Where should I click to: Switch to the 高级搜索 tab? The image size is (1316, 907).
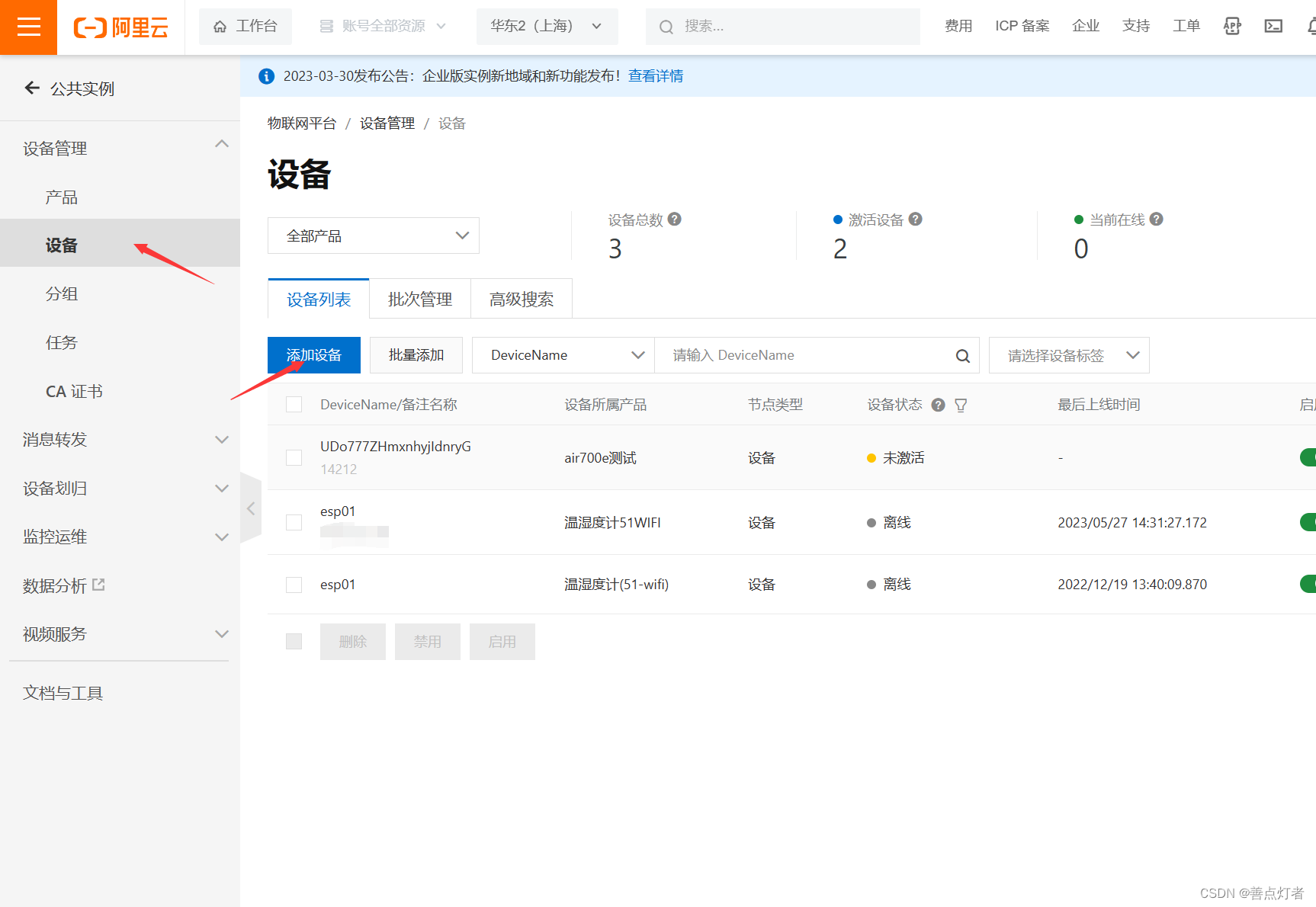pyautogui.click(x=522, y=299)
